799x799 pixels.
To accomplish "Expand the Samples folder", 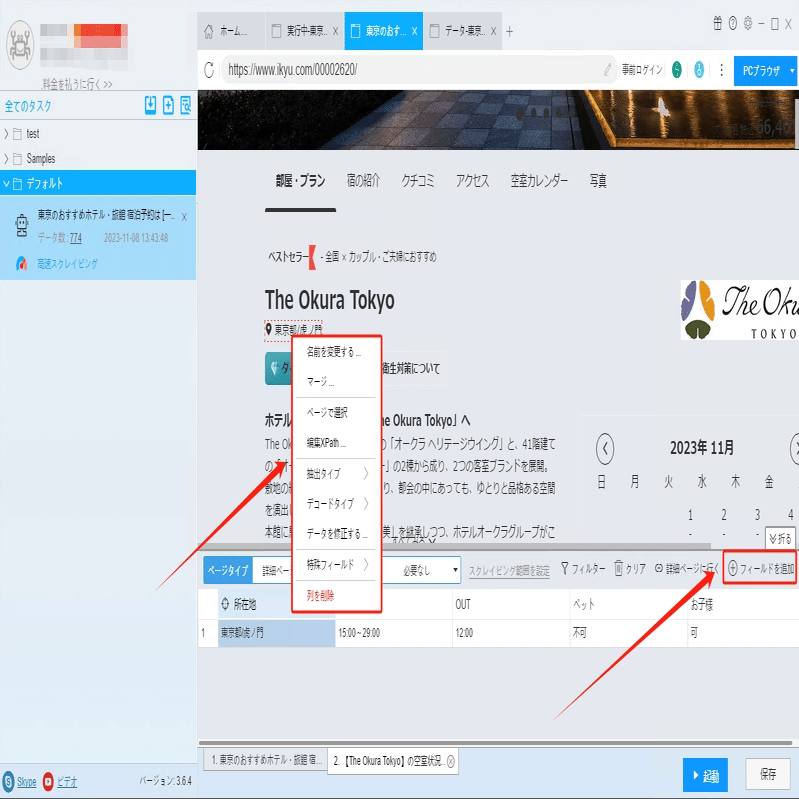I will click(x=6, y=158).
